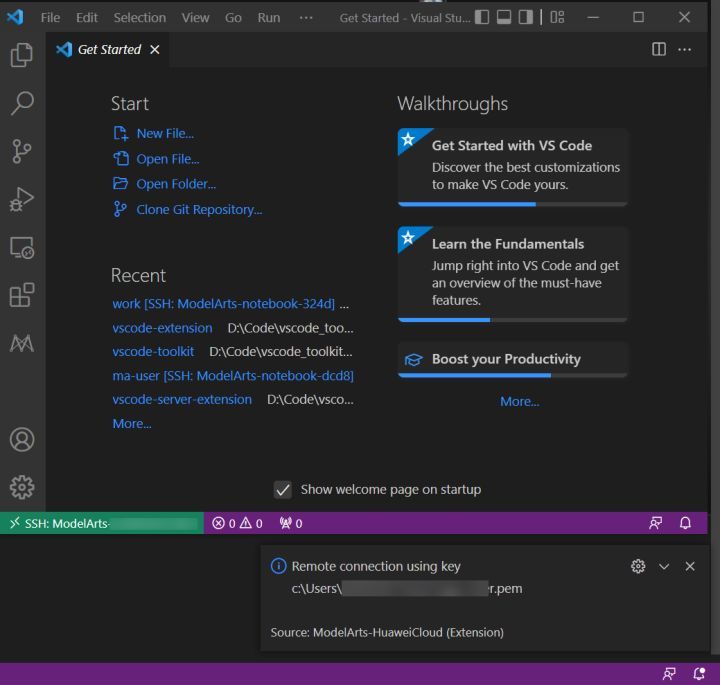This screenshot has height=685, width=720.
Task: Toggle the bottom panel layout icon
Action: click(x=504, y=17)
